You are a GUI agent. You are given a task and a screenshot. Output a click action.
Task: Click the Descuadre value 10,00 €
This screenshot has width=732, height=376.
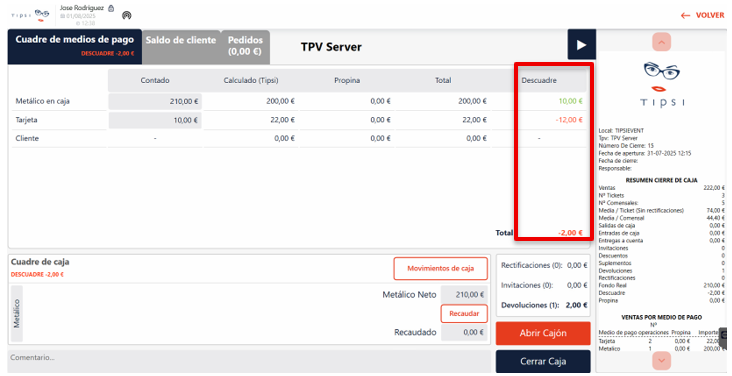570,101
